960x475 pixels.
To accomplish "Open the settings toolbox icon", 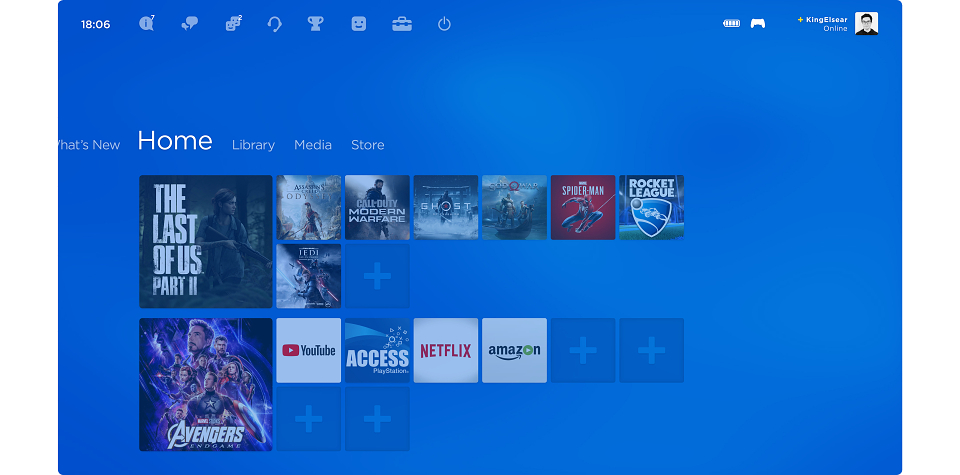I will coord(402,24).
